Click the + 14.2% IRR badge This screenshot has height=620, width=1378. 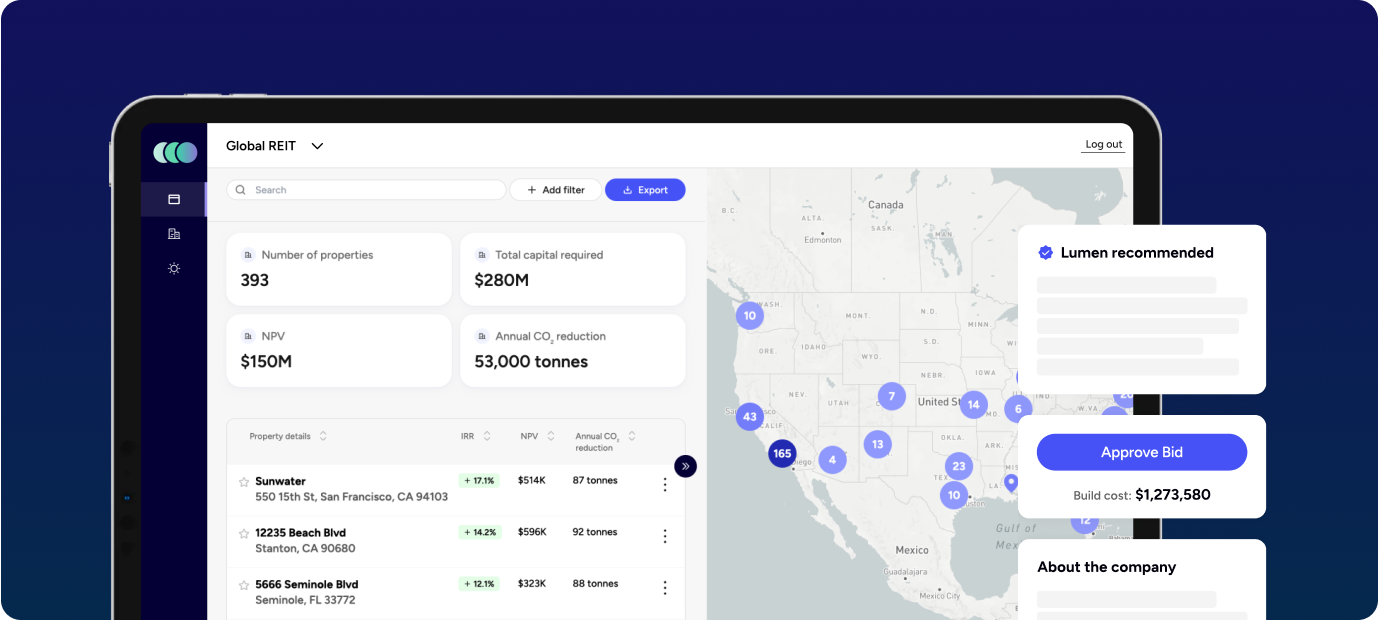[480, 533]
